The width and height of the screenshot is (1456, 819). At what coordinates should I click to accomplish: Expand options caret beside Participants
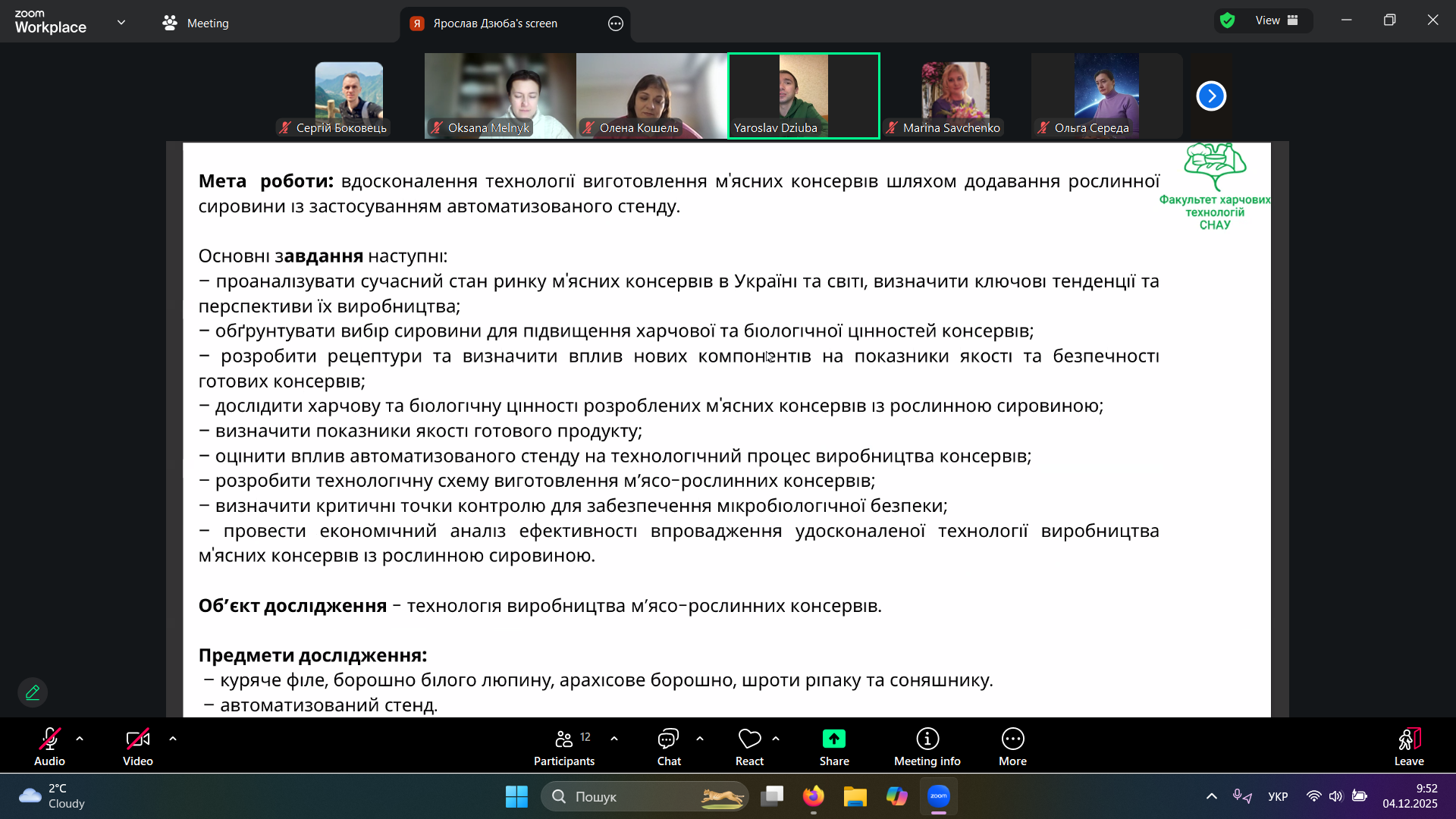click(614, 738)
